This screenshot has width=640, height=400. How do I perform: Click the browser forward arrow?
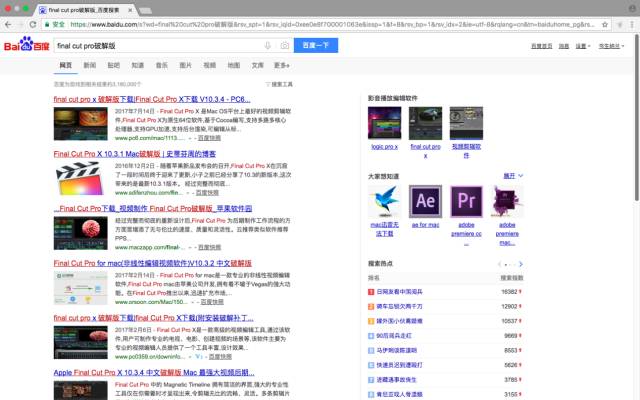(20, 24)
